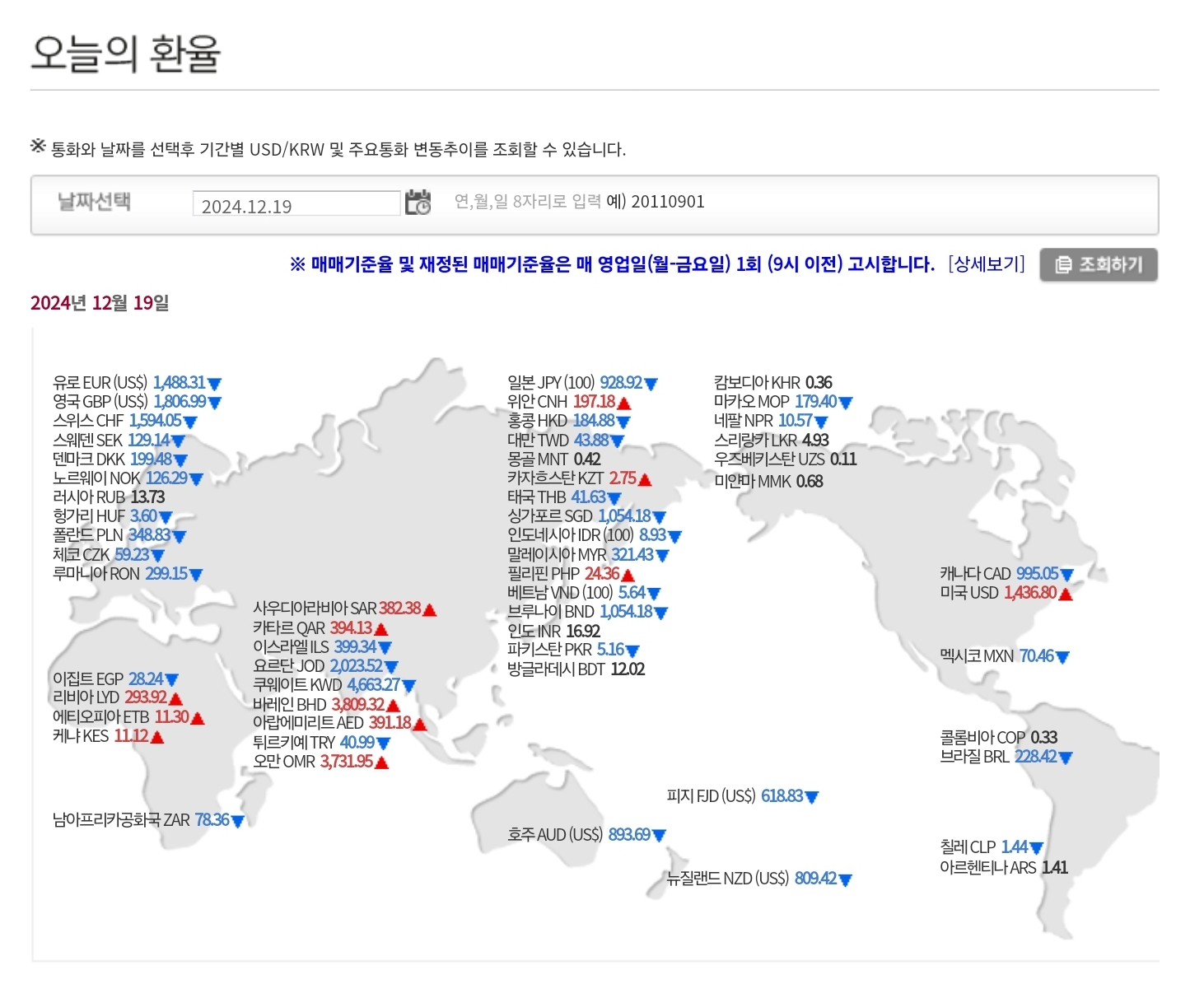Select the 네팔 NPR rate 10.57
The width and height of the screenshot is (1204, 984).
(796, 421)
